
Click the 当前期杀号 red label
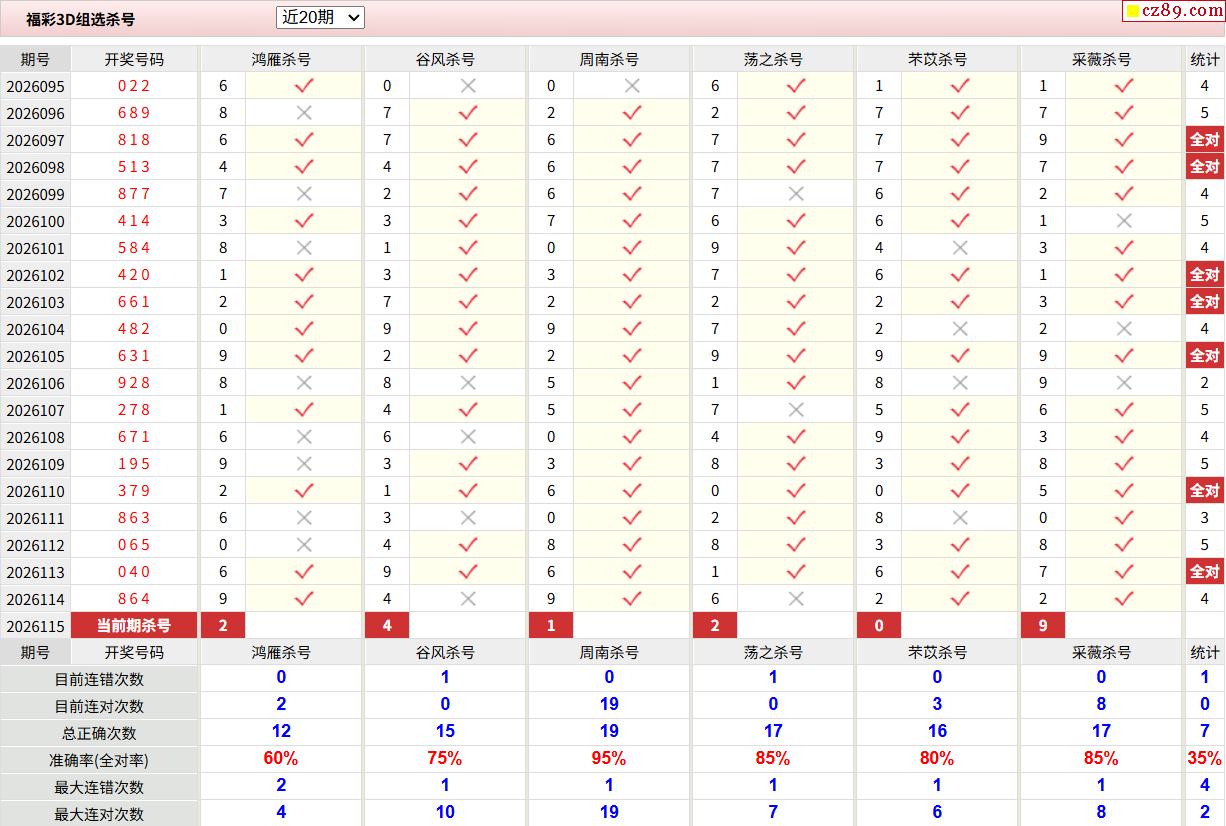[134, 626]
